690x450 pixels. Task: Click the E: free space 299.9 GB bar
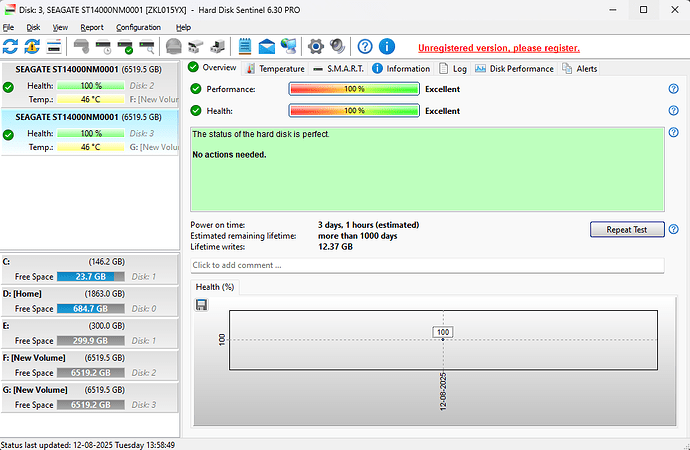91,341
